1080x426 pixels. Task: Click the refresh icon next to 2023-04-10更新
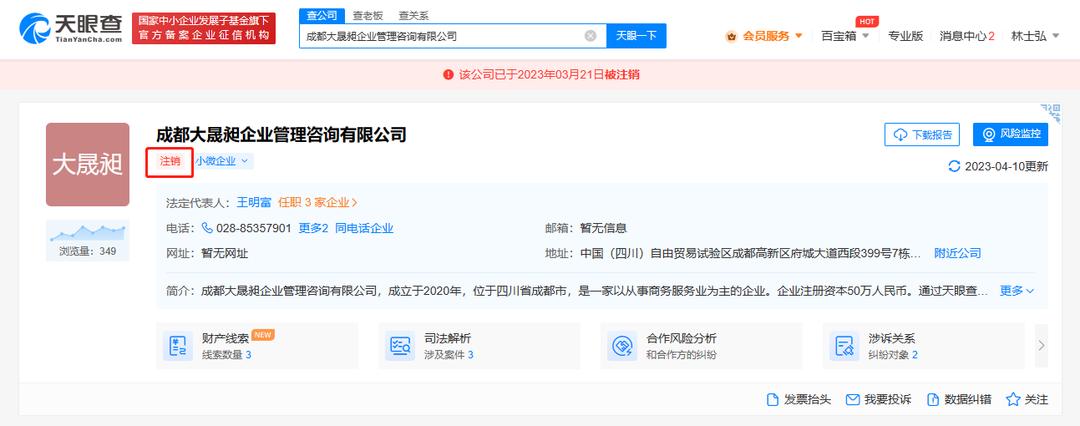954,166
